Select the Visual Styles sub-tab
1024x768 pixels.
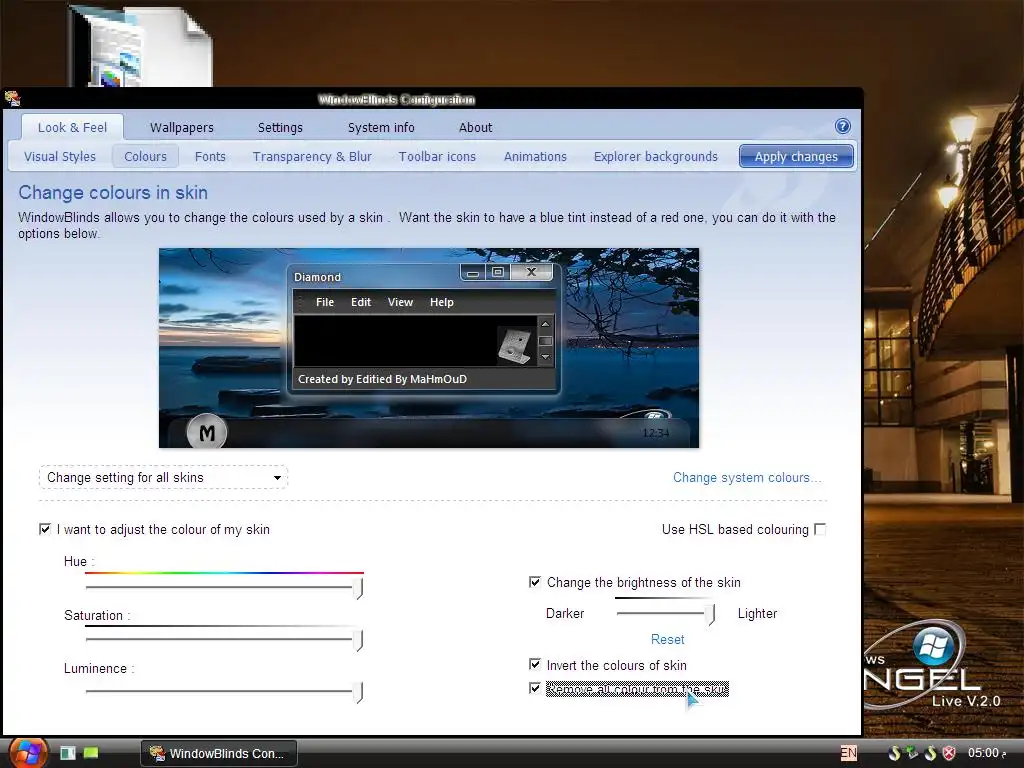(x=60, y=157)
